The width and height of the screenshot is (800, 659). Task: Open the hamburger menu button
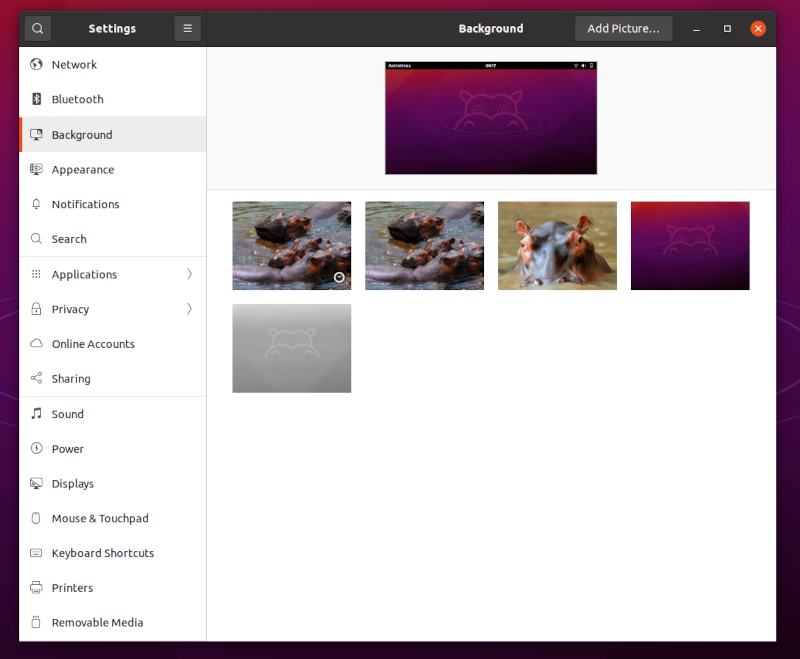point(187,29)
